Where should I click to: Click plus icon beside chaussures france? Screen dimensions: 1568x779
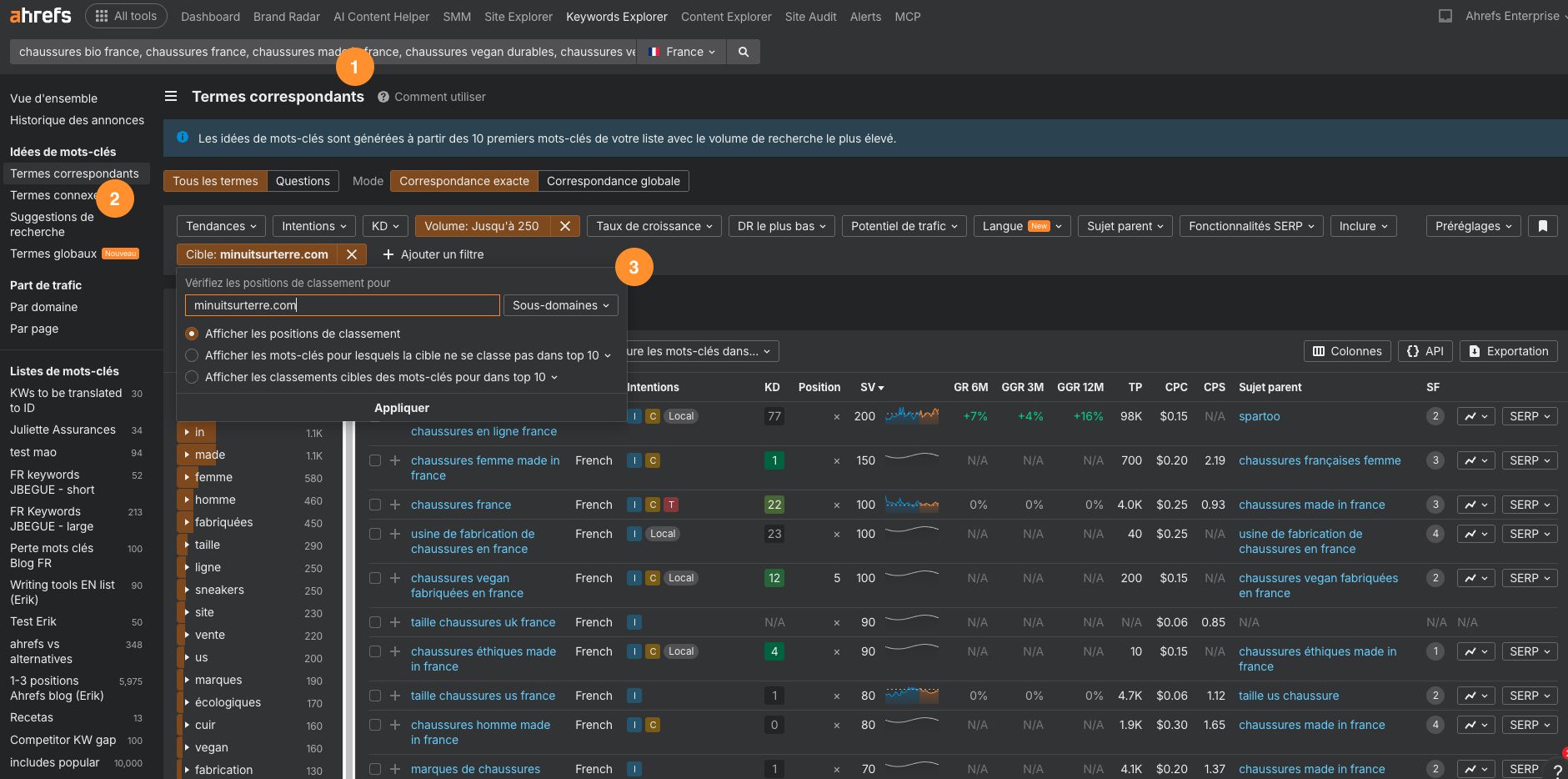coord(395,505)
